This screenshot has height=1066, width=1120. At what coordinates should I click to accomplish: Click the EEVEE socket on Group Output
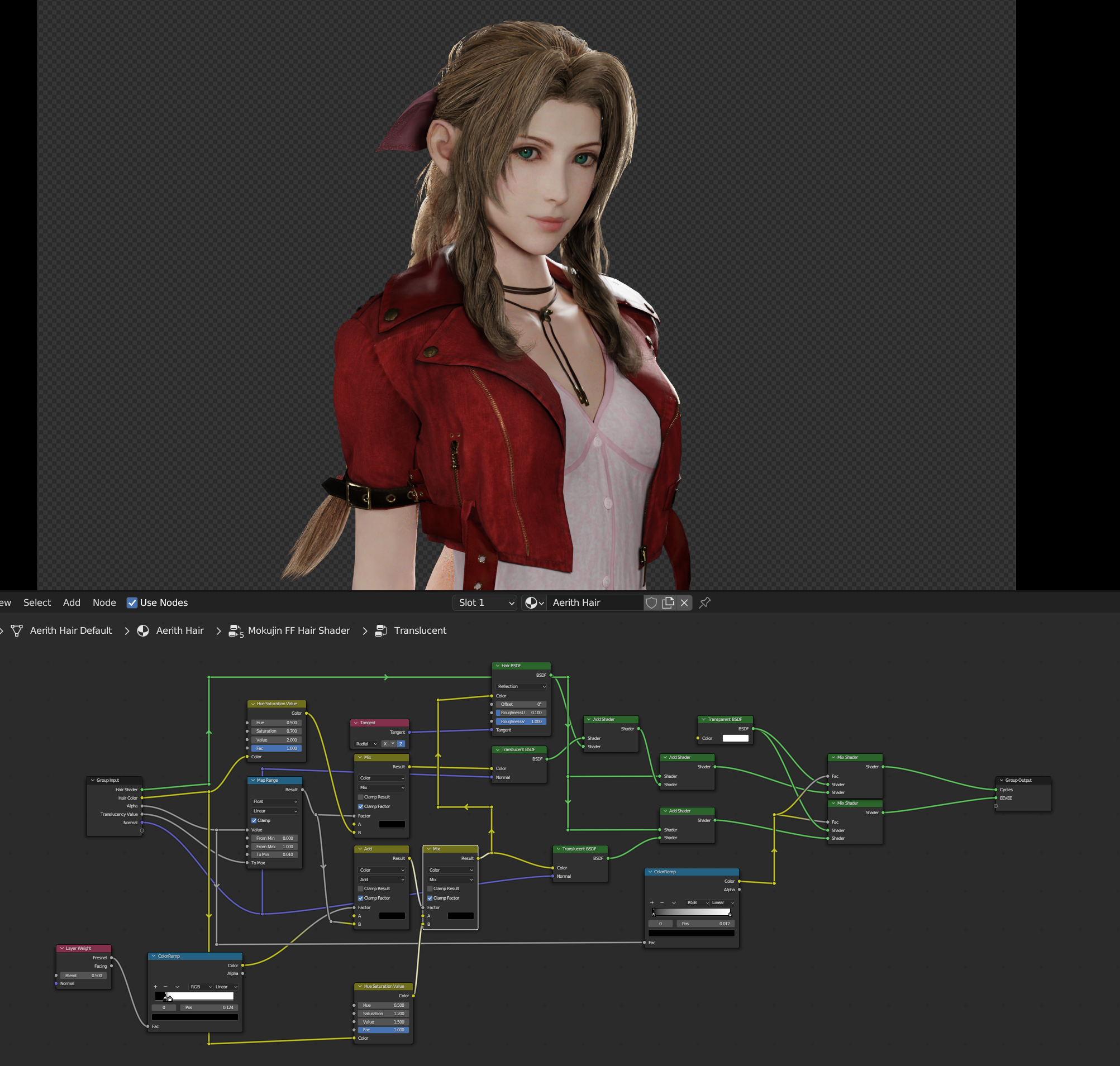[x=995, y=798]
